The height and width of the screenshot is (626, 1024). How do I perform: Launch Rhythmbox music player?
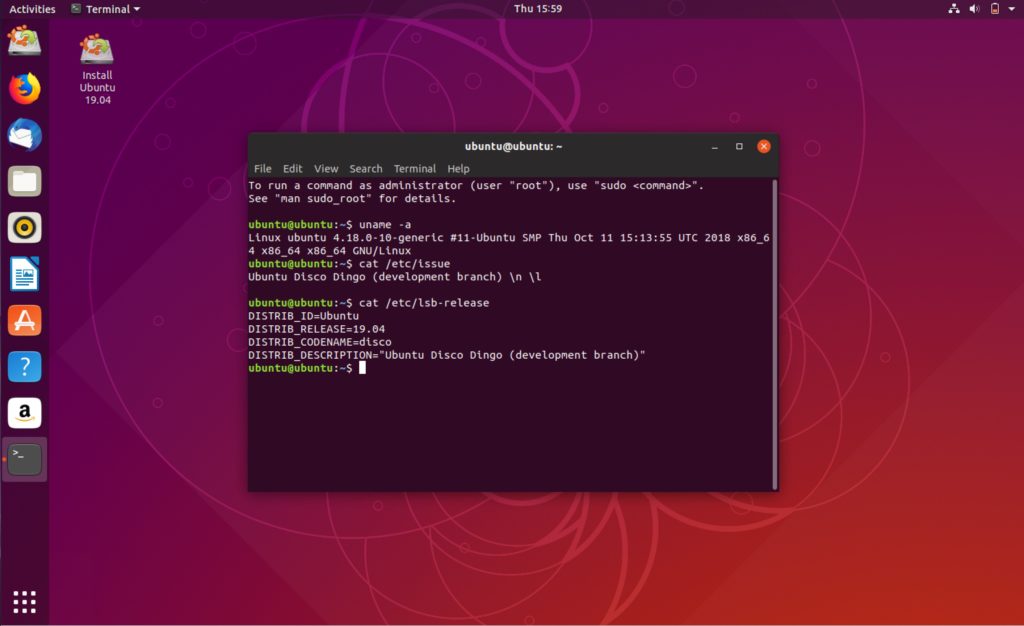pyautogui.click(x=24, y=228)
